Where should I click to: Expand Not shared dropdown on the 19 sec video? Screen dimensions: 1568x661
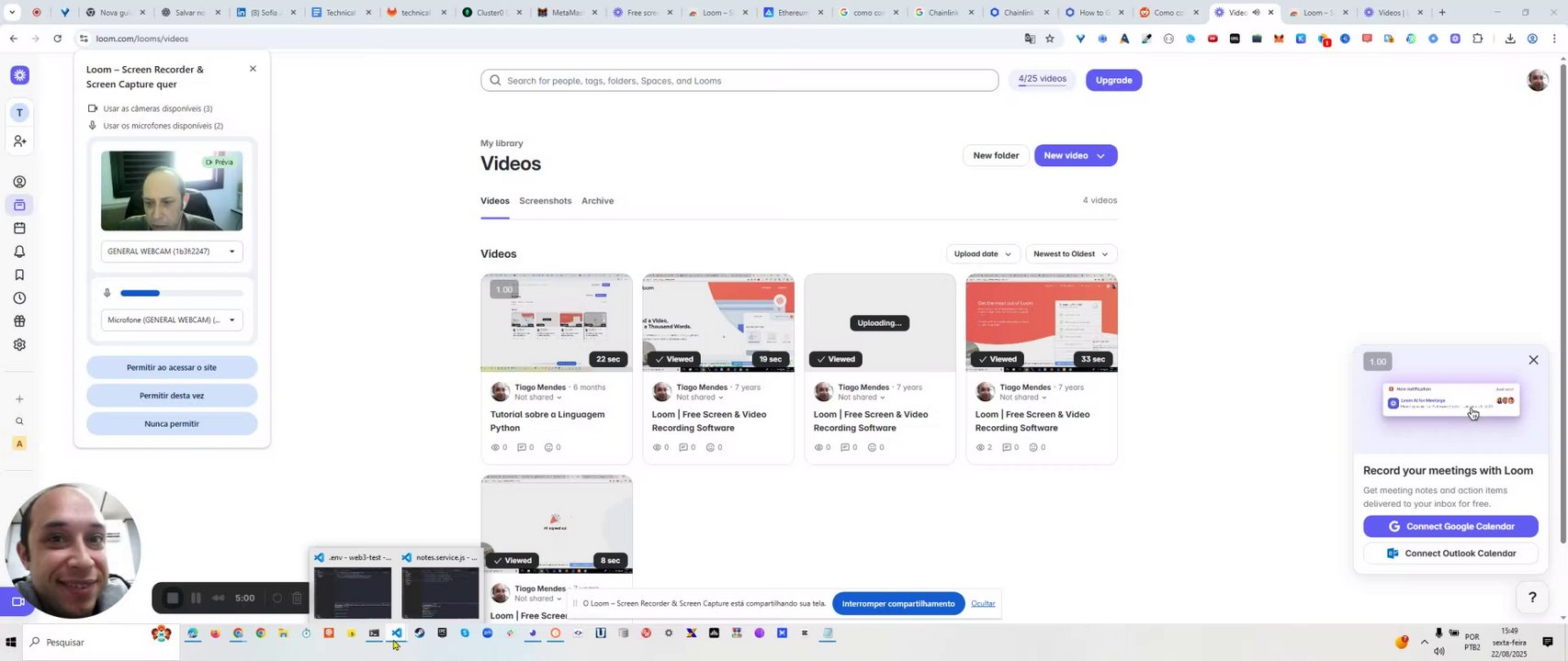[699, 398]
